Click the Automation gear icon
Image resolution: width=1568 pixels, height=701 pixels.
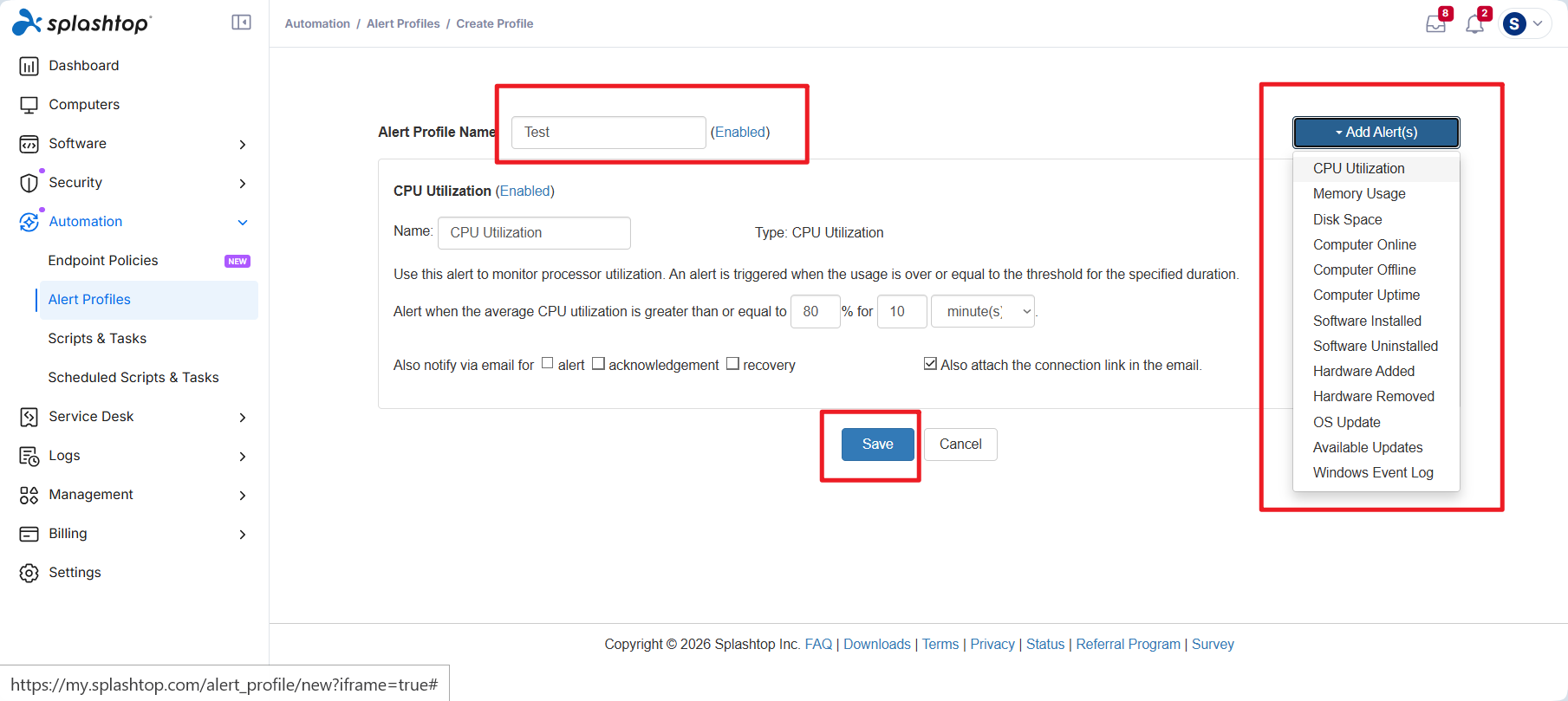[29, 222]
